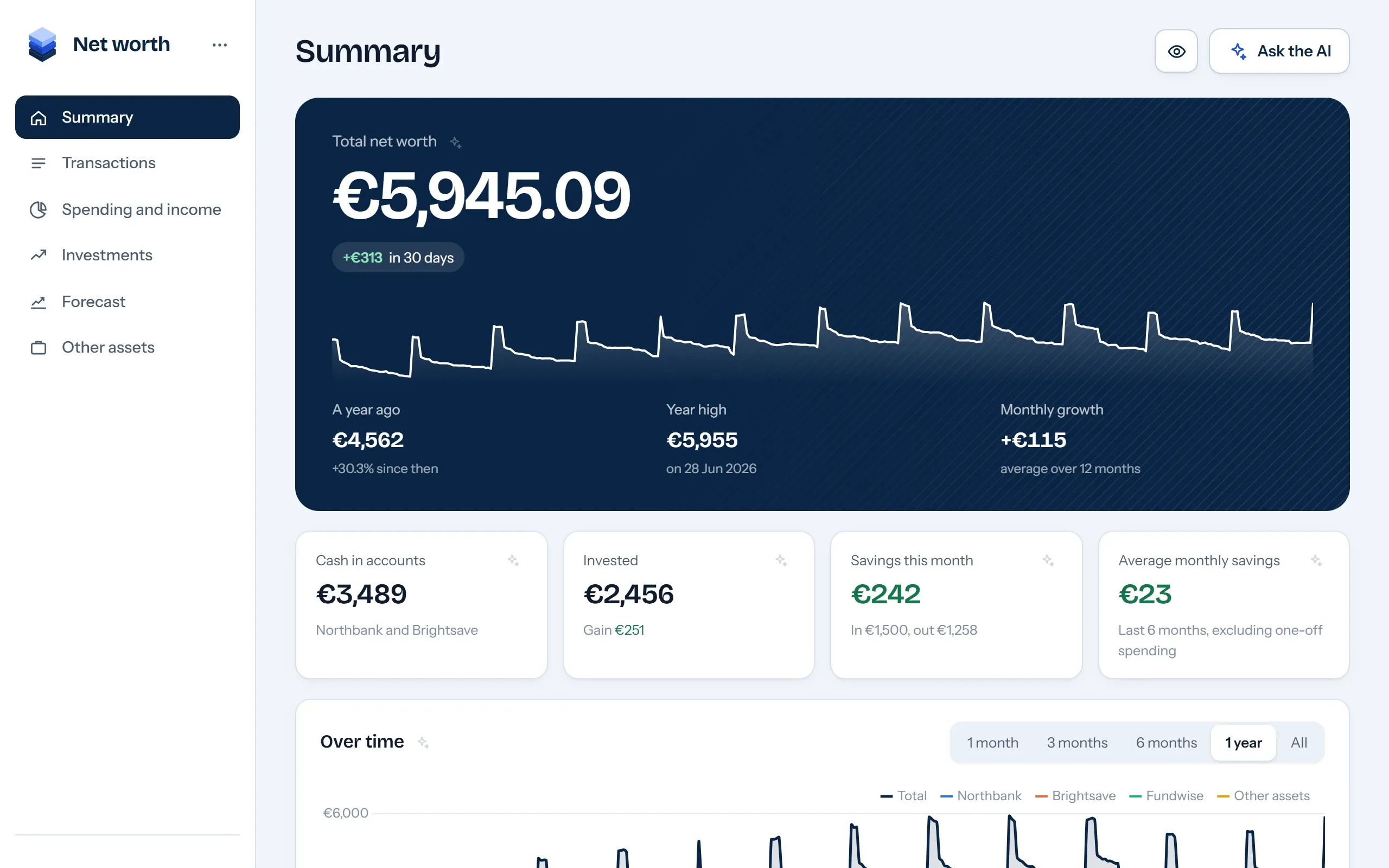
Task: Select the 1 year range
Action: coord(1243,743)
